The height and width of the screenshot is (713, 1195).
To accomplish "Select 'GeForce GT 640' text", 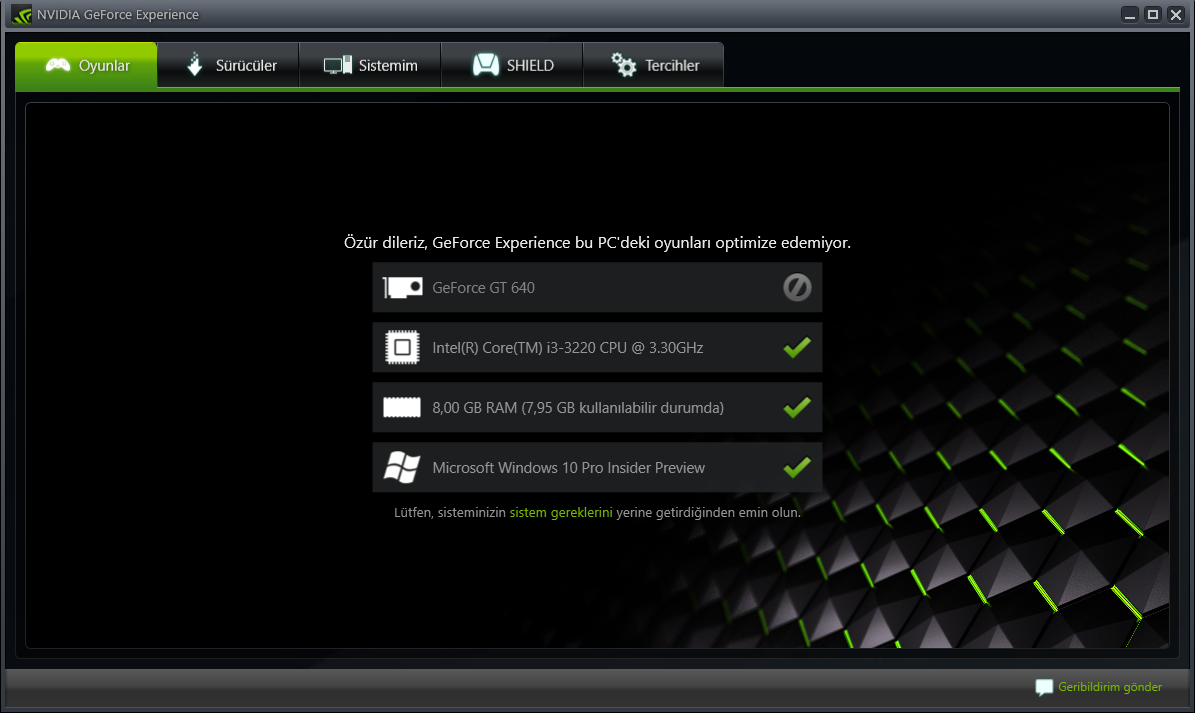I will 483,288.
